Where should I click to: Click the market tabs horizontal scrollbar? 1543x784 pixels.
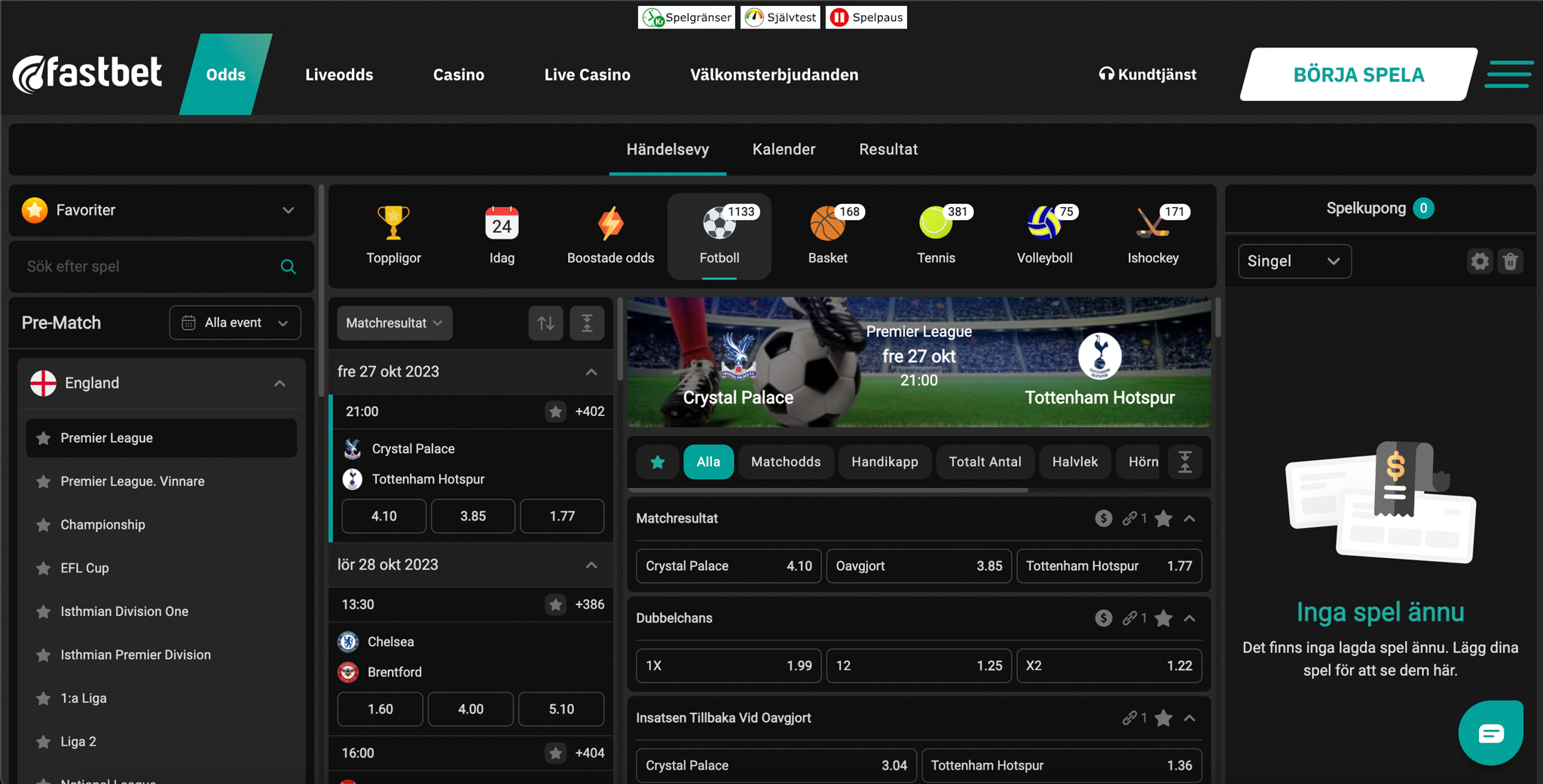point(828,490)
